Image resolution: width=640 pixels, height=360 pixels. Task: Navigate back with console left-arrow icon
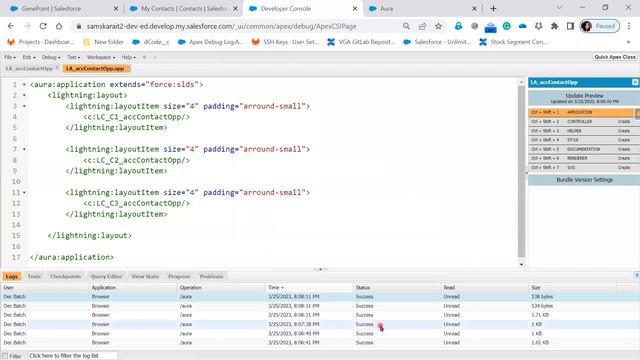click(144, 57)
